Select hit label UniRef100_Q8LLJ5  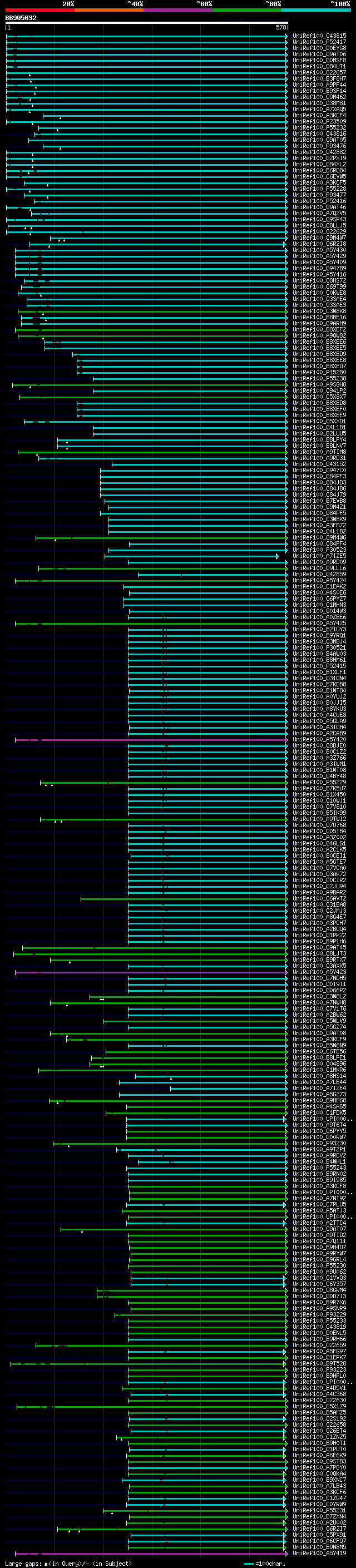click(319, 225)
